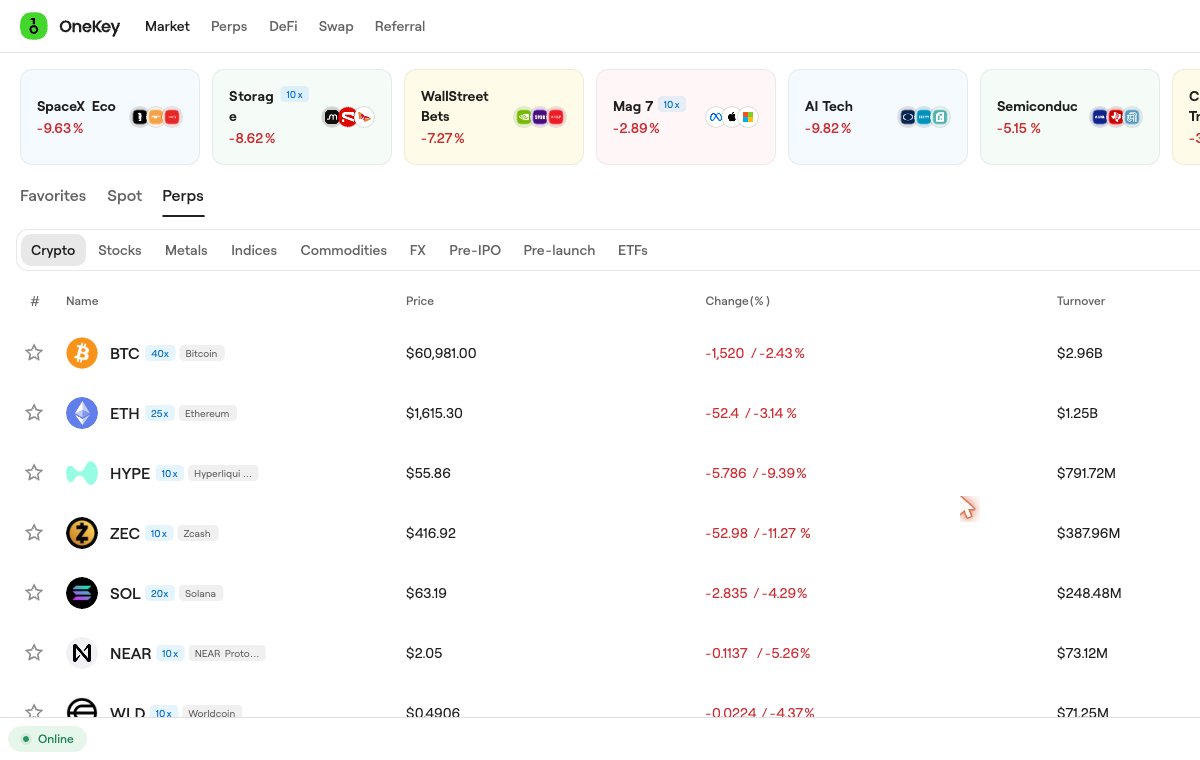Click the Bitcoin coin icon
The image size is (1200, 760).
click(82, 353)
